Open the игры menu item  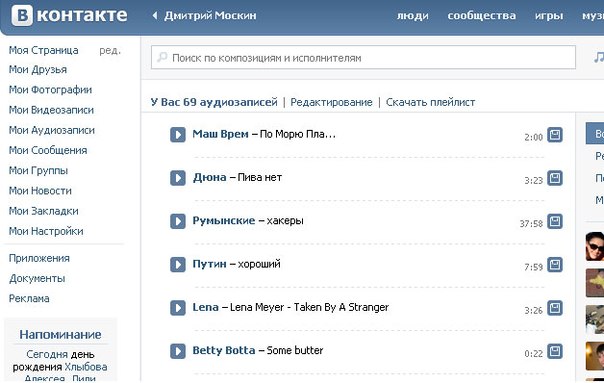click(x=549, y=16)
